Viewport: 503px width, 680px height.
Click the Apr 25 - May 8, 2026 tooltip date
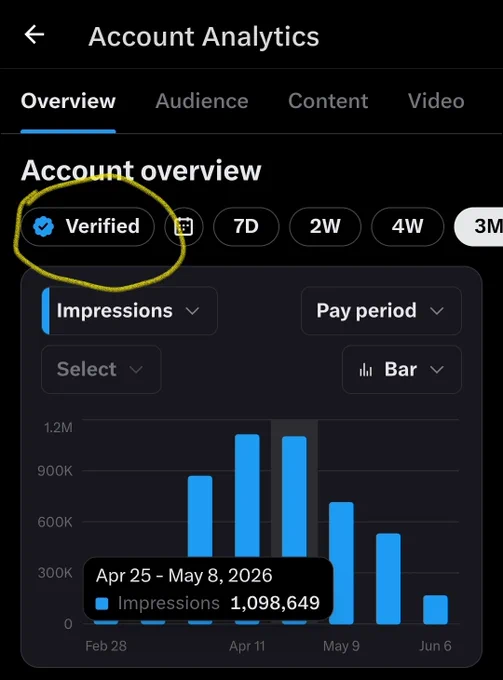184,575
